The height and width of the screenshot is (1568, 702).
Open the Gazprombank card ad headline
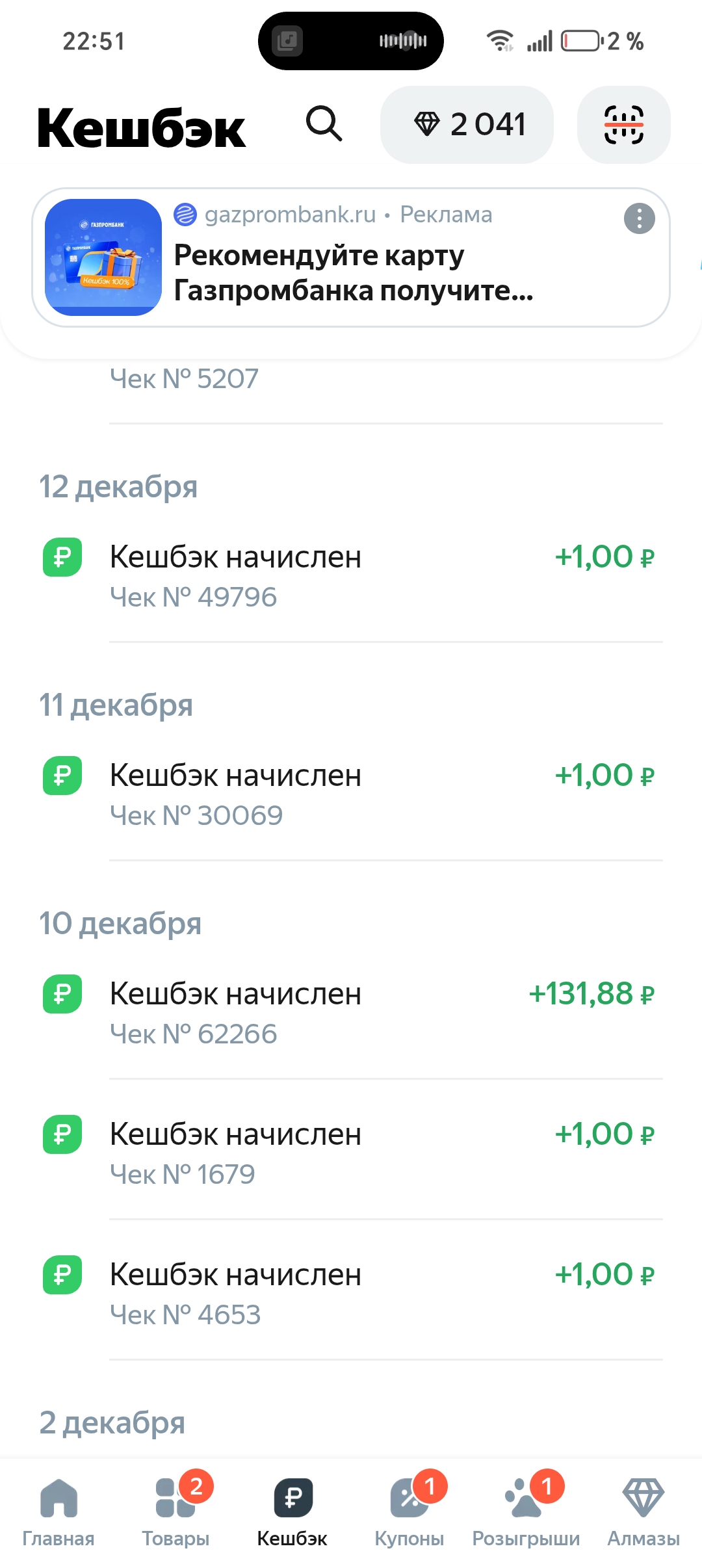point(354,273)
